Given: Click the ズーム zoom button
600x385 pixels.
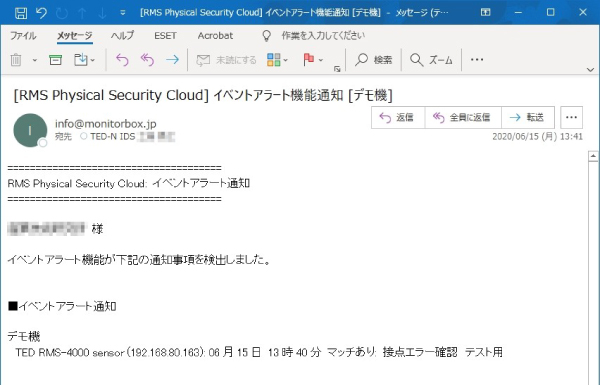Looking at the screenshot, I should click(431, 60).
